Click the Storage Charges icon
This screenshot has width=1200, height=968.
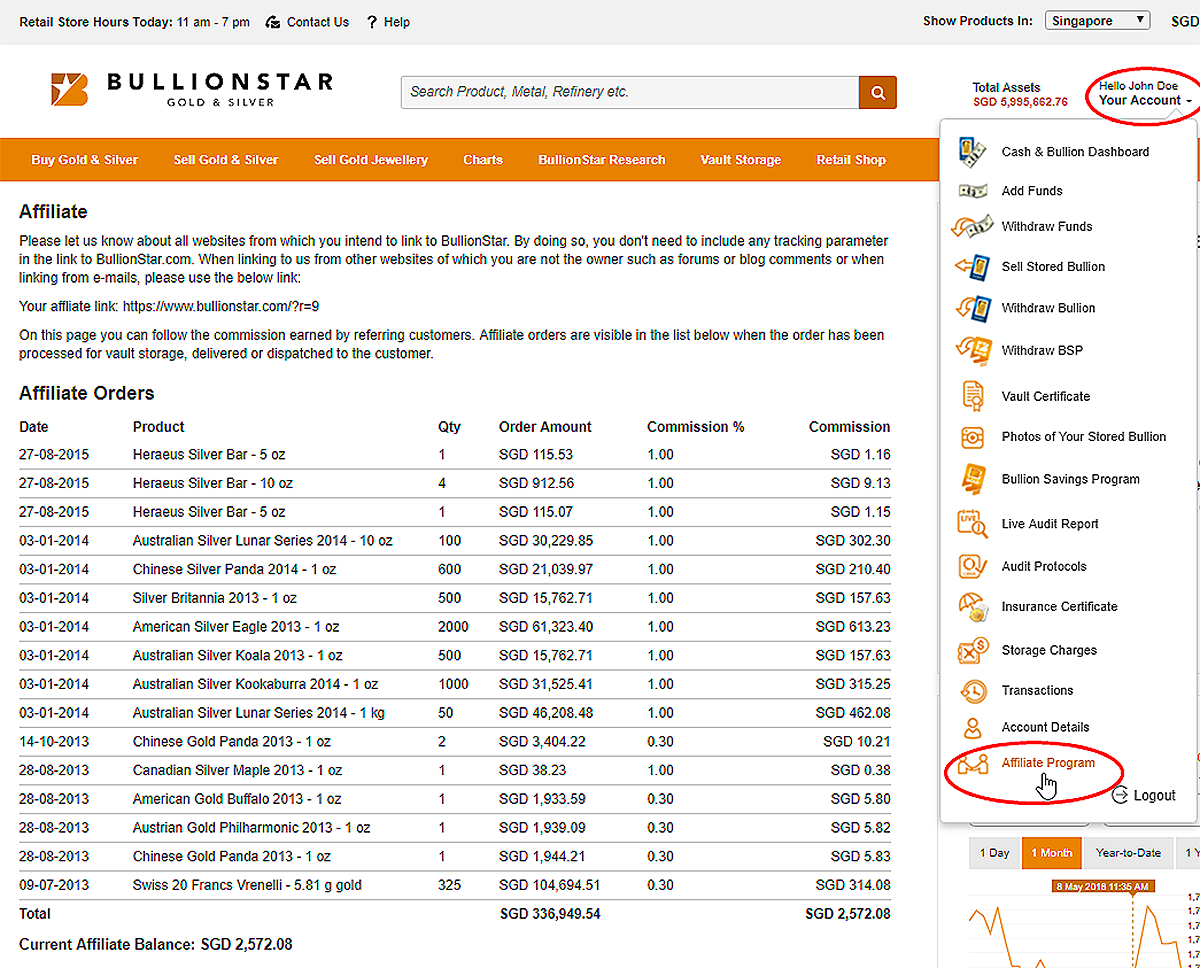coord(972,650)
